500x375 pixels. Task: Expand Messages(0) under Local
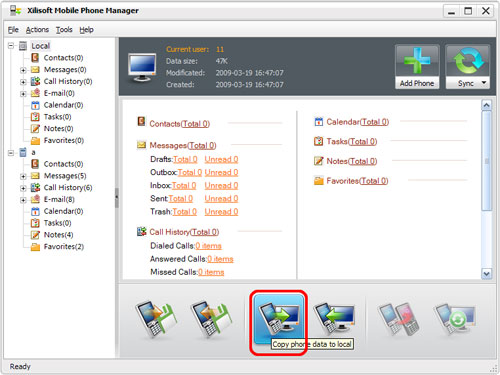(x=23, y=70)
